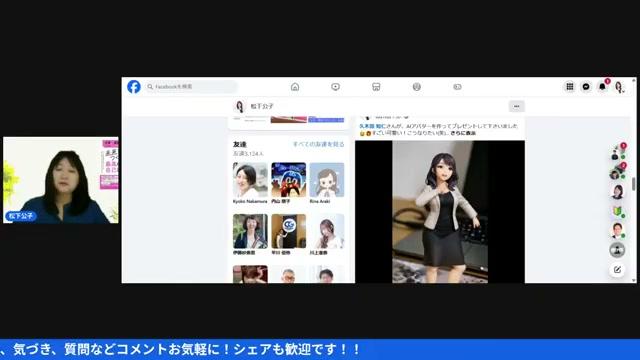Open the penguin mascot friend thumbnail
640x360 pixels.
pos(289,180)
